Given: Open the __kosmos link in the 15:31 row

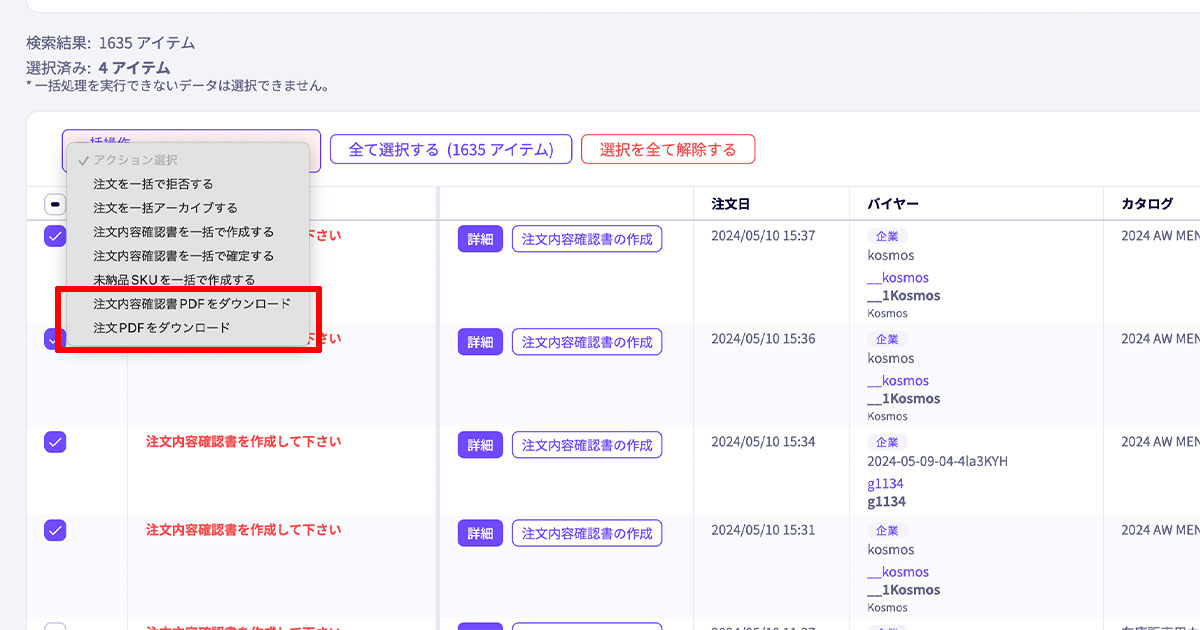Looking at the screenshot, I should (x=898, y=571).
